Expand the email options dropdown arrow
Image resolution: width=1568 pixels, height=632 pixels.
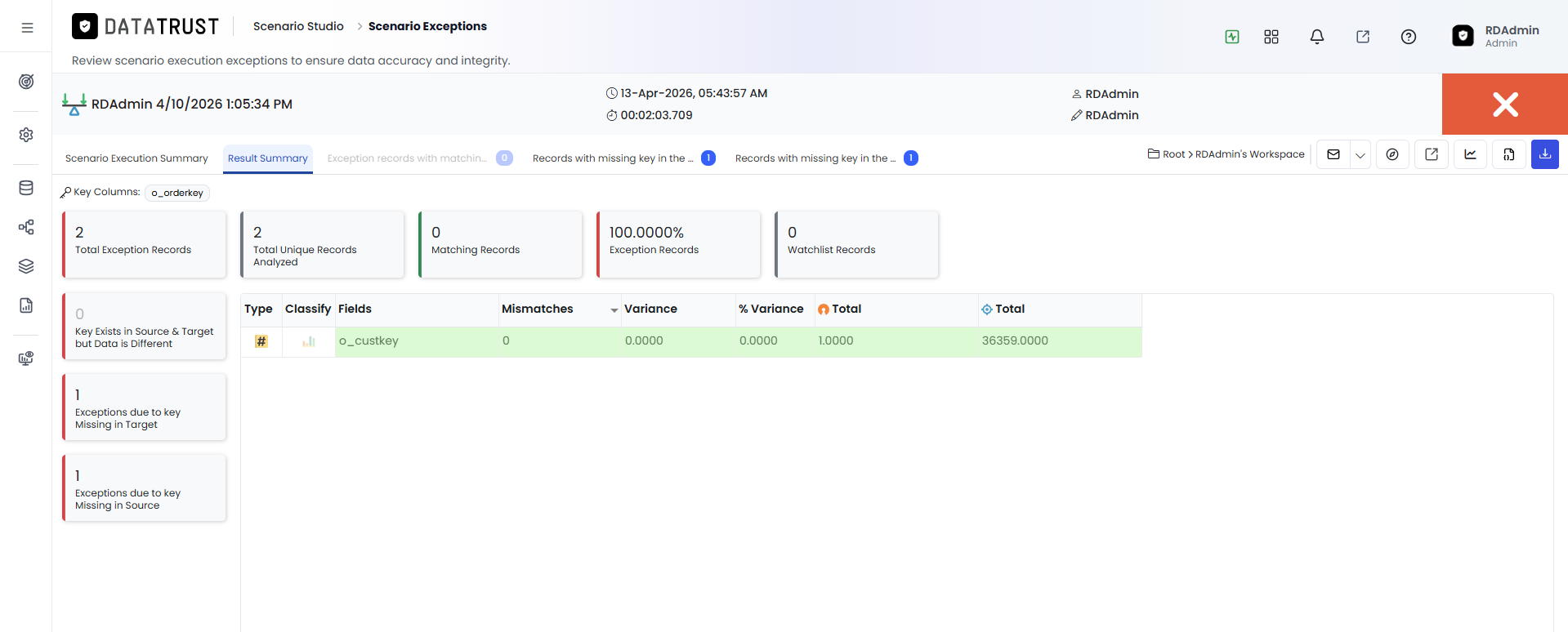coord(1360,154)
